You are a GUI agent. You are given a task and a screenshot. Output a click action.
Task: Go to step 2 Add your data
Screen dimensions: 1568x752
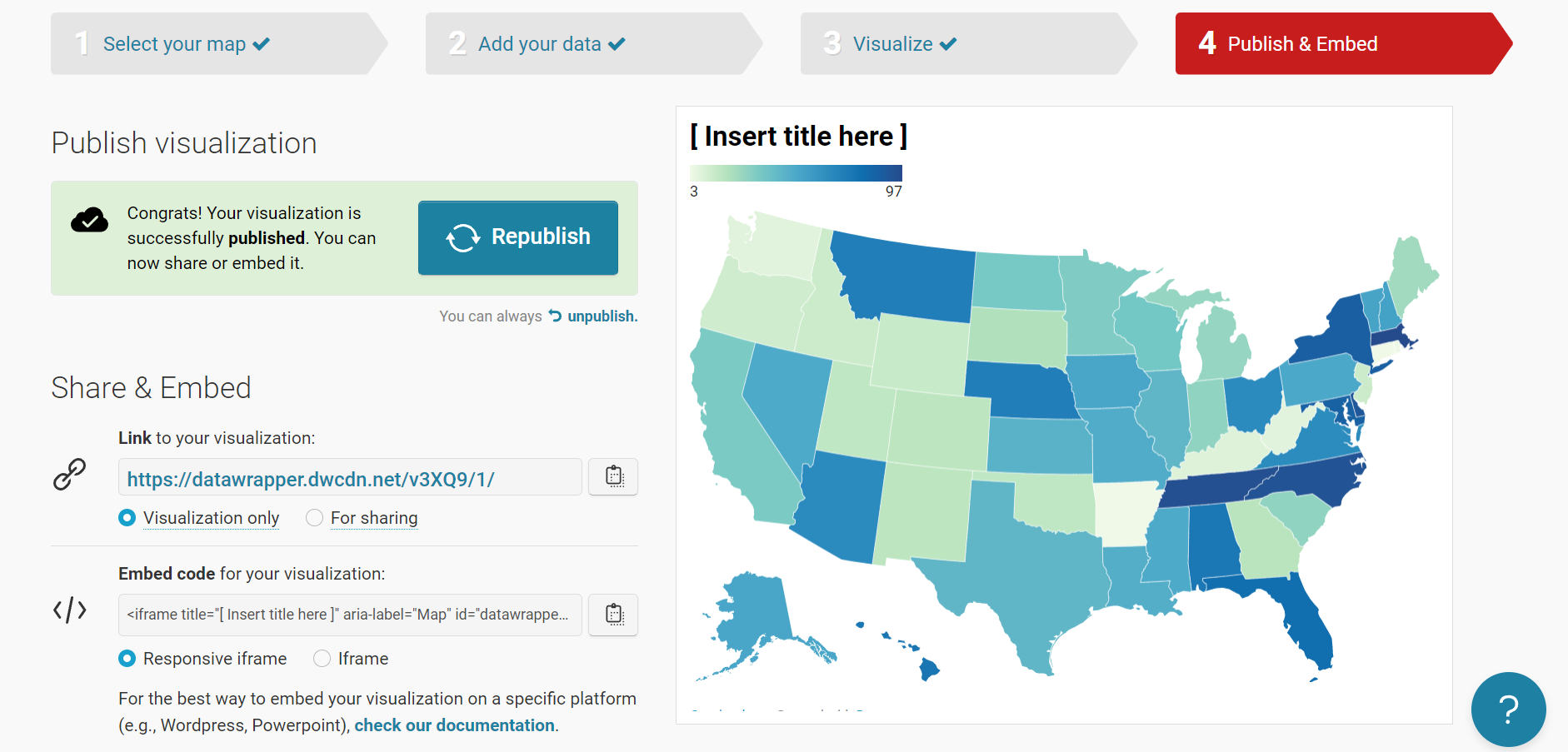point(540,44)
